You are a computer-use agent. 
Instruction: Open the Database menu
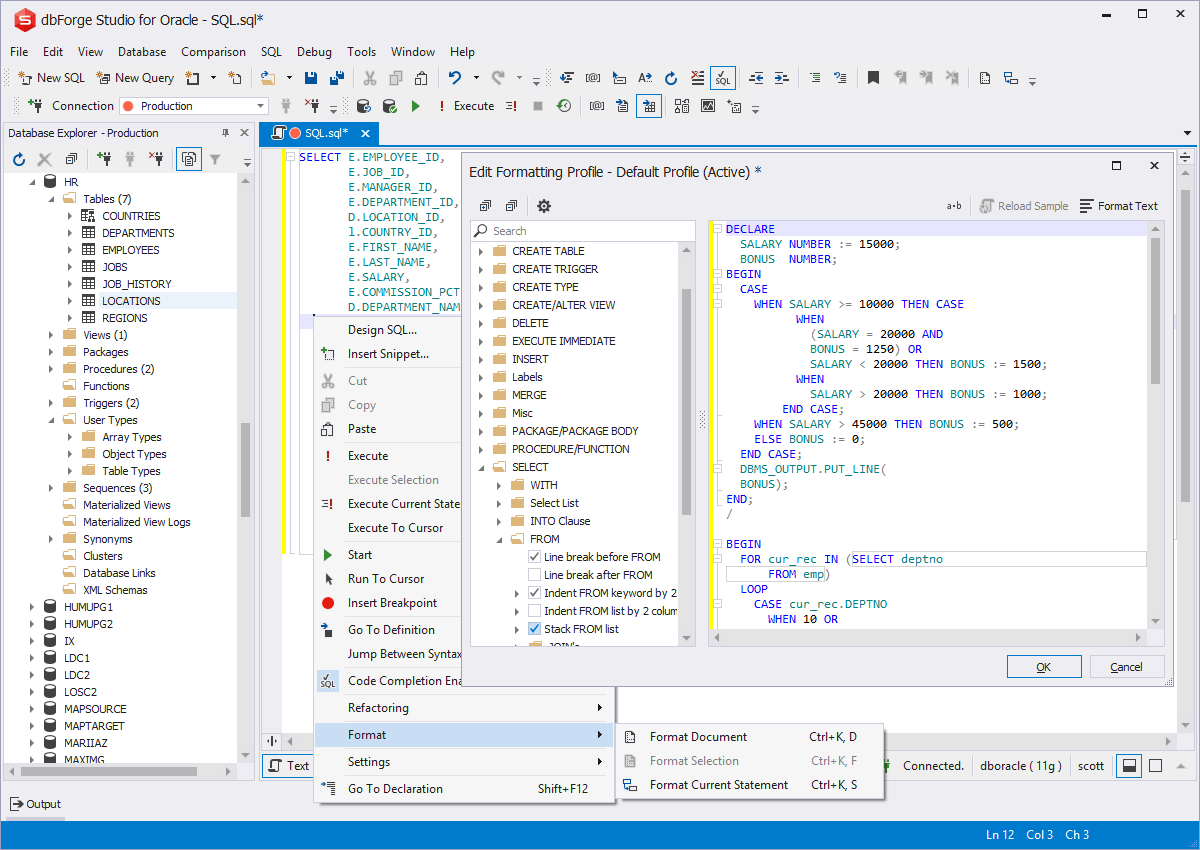[x=141, y=51]
